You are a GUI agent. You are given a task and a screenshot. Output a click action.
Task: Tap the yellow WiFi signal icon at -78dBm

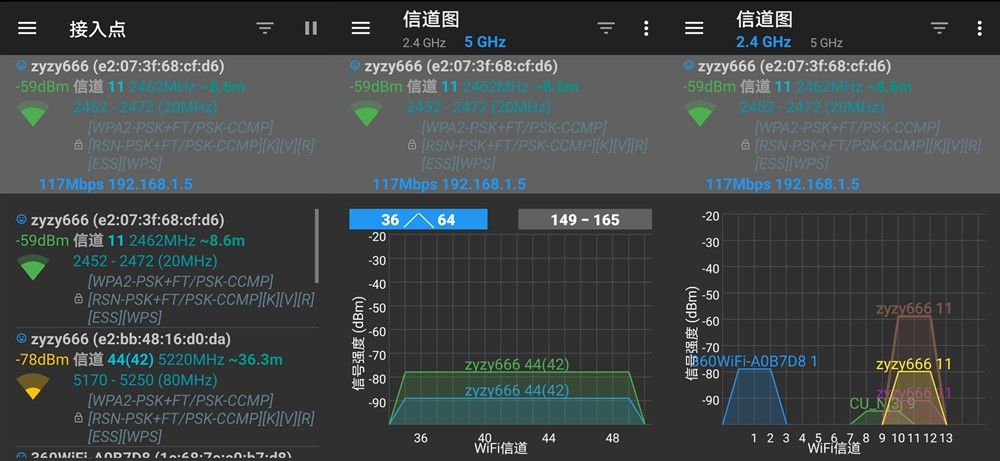click(x=33, y=386)
